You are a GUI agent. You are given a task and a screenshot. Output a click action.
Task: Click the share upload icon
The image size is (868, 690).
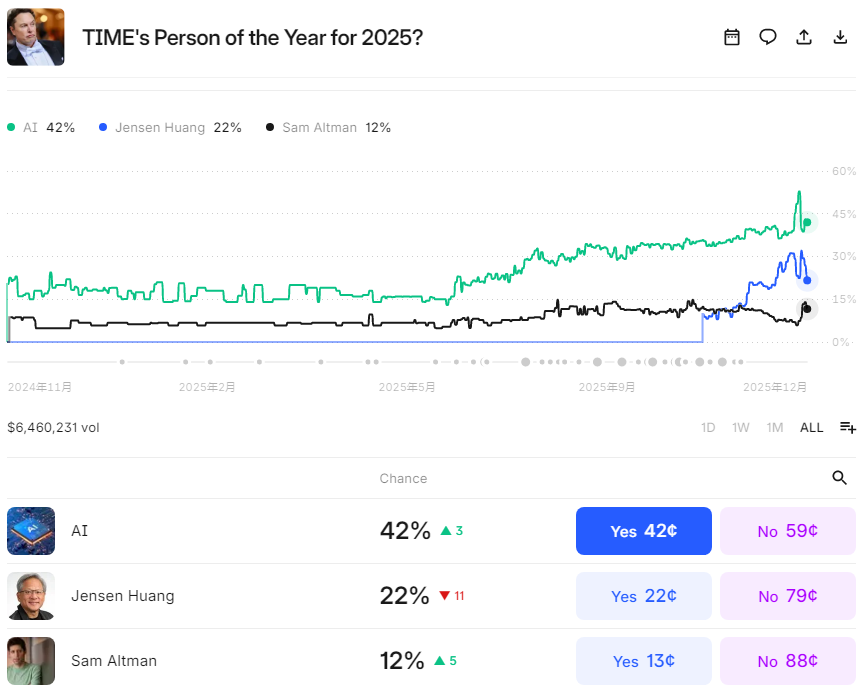click(x=804, y=37)
